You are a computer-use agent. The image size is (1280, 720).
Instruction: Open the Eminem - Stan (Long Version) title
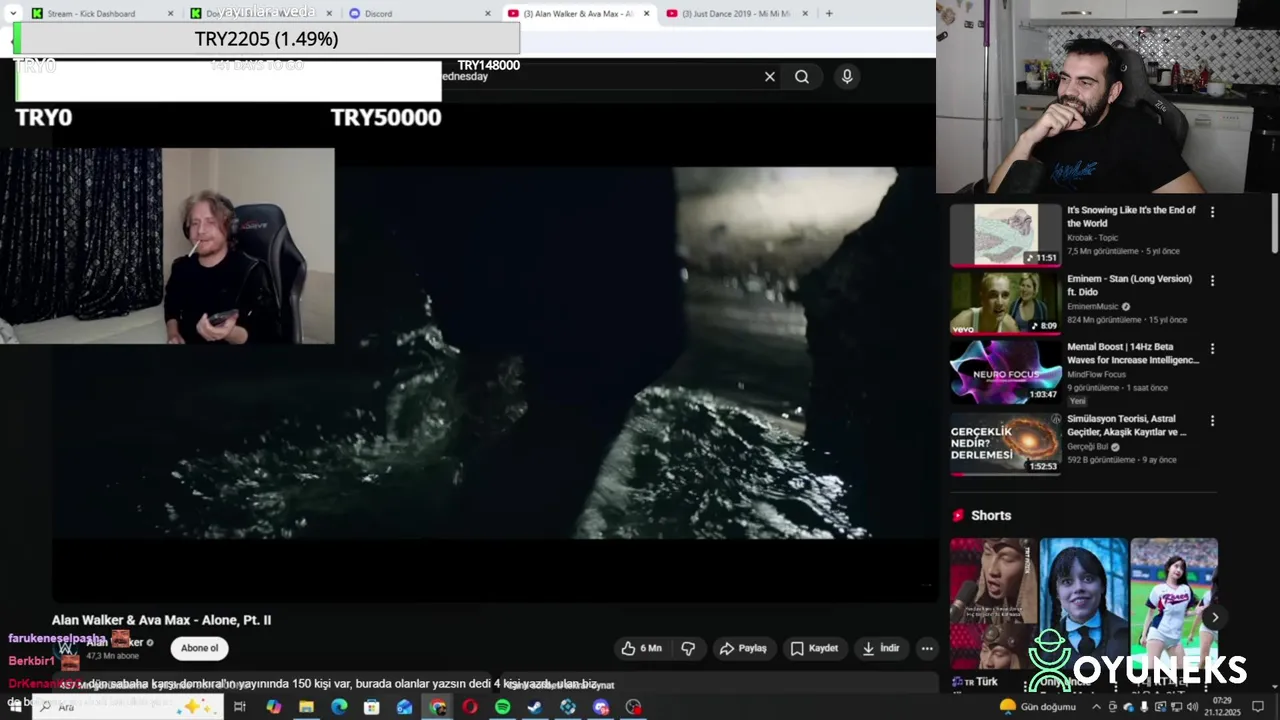(1129, 285)
